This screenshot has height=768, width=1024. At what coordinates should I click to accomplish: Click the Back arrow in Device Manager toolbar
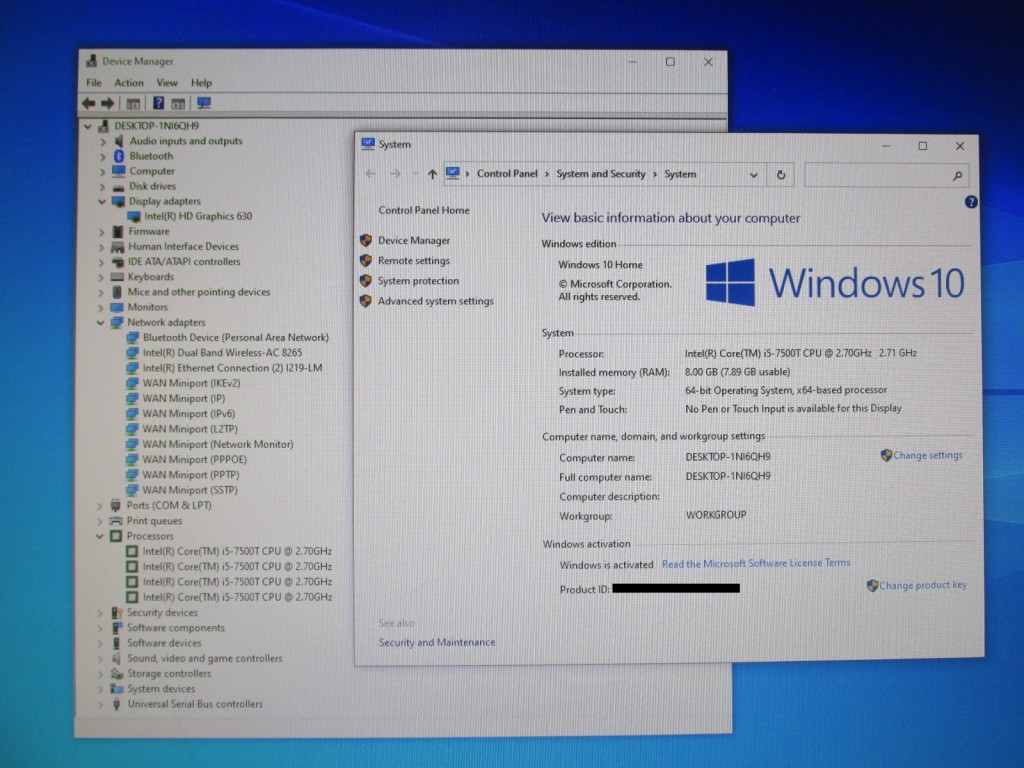tap(89, 103)
